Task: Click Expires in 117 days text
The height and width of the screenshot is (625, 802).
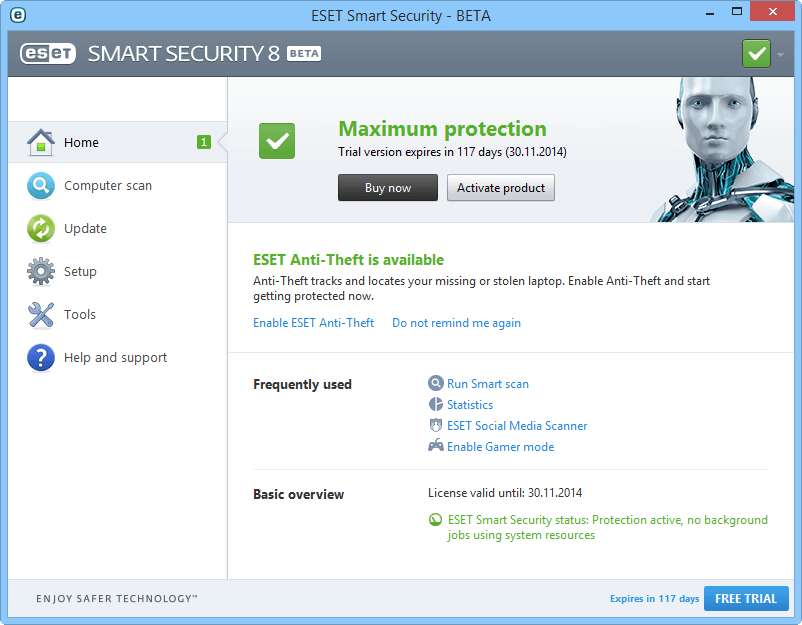Action: tap(654, 598)
